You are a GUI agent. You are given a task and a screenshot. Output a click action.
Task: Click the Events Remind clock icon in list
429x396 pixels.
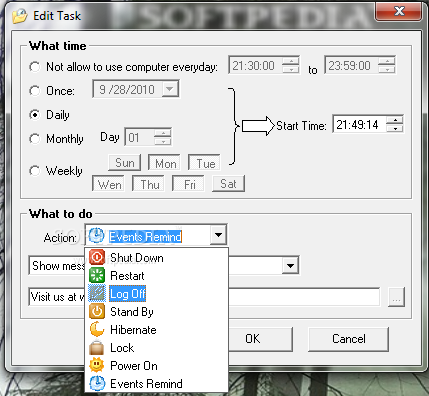click(x=97, y=384)
